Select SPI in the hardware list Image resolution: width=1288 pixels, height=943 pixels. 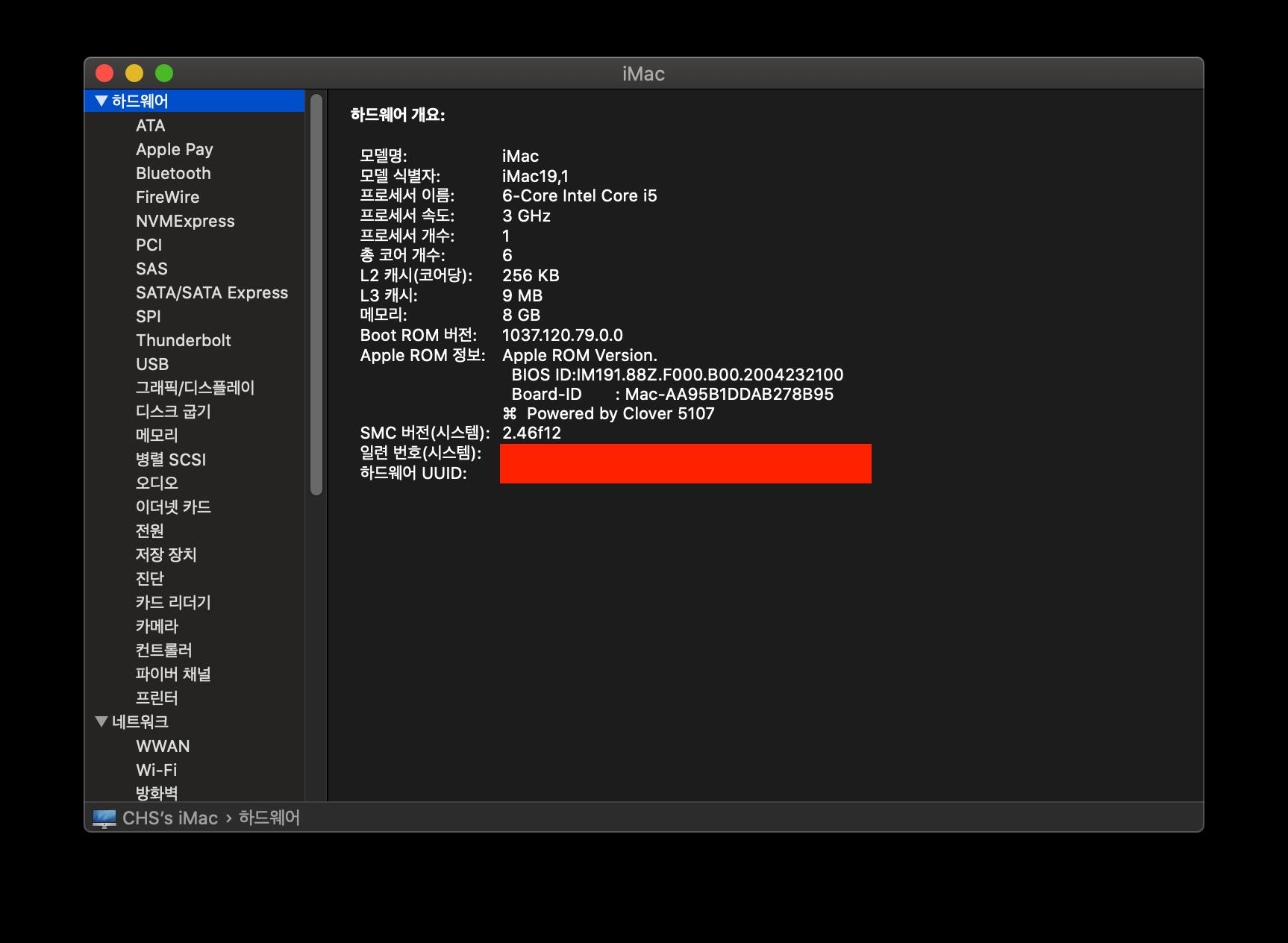(x=149, y=316)
